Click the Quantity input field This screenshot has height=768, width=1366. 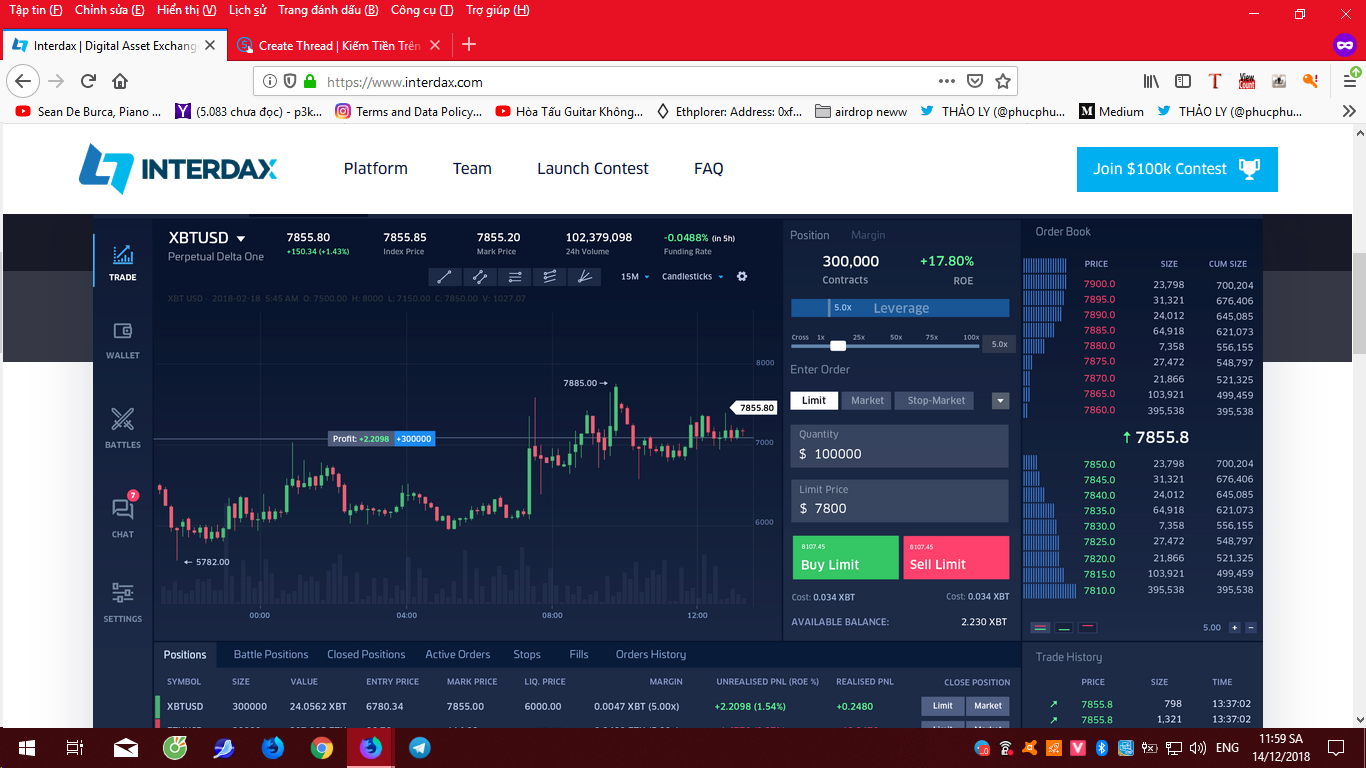click(x=900, y=446)
